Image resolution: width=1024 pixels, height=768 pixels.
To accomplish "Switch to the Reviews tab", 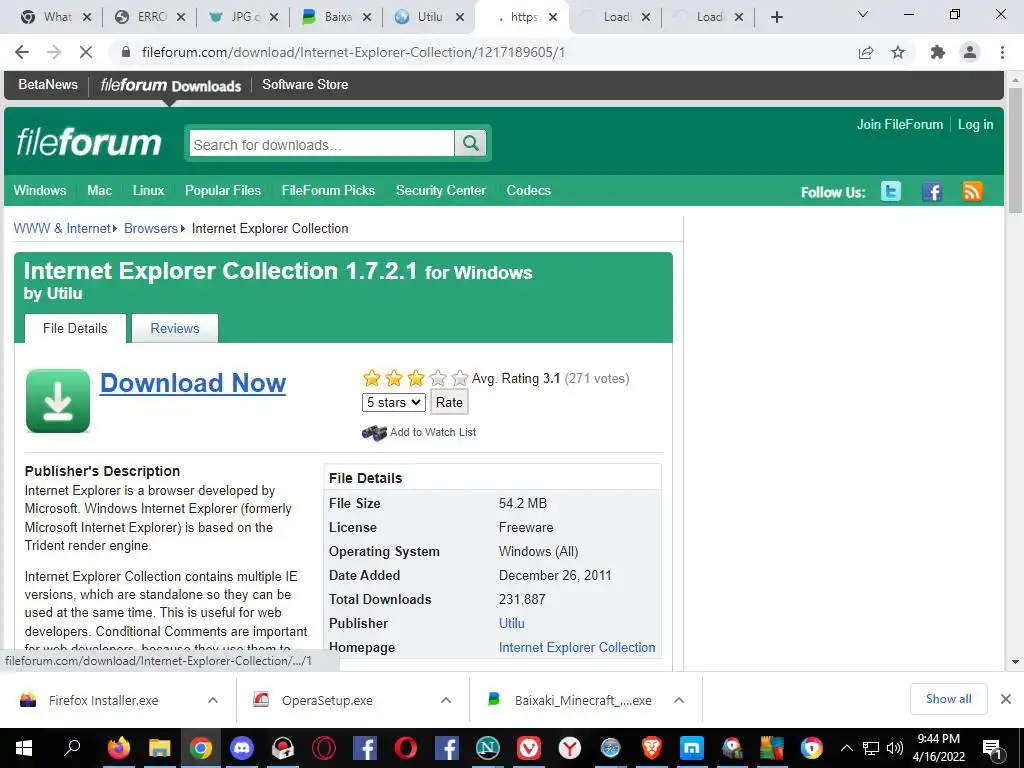I will coord(175,328).
